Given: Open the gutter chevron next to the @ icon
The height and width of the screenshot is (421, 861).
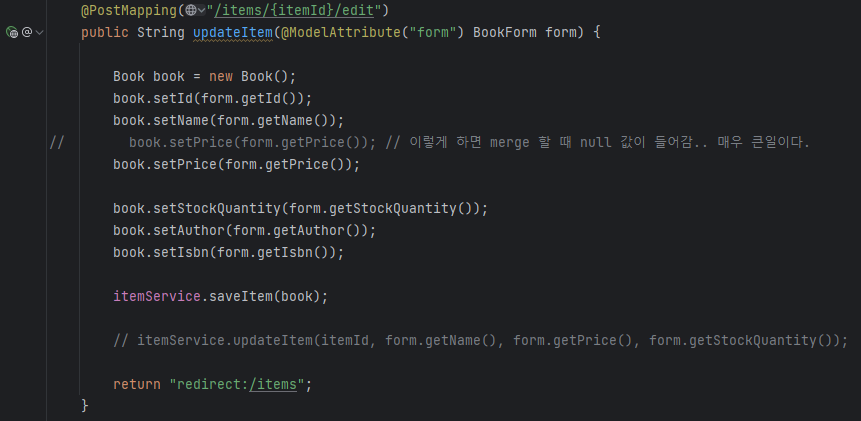Looking at the screenshot, I should (39, 32).
